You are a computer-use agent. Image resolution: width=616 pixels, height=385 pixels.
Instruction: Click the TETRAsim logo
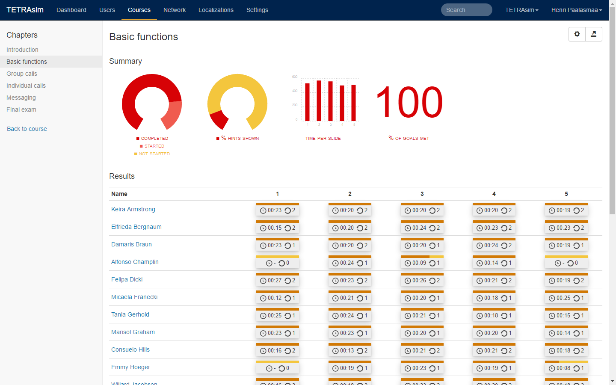pos(25,10)
